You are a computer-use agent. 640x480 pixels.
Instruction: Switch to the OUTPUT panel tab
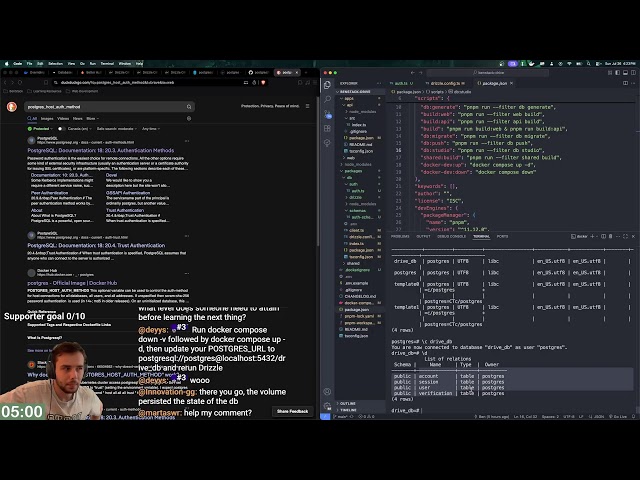(423, 236)
